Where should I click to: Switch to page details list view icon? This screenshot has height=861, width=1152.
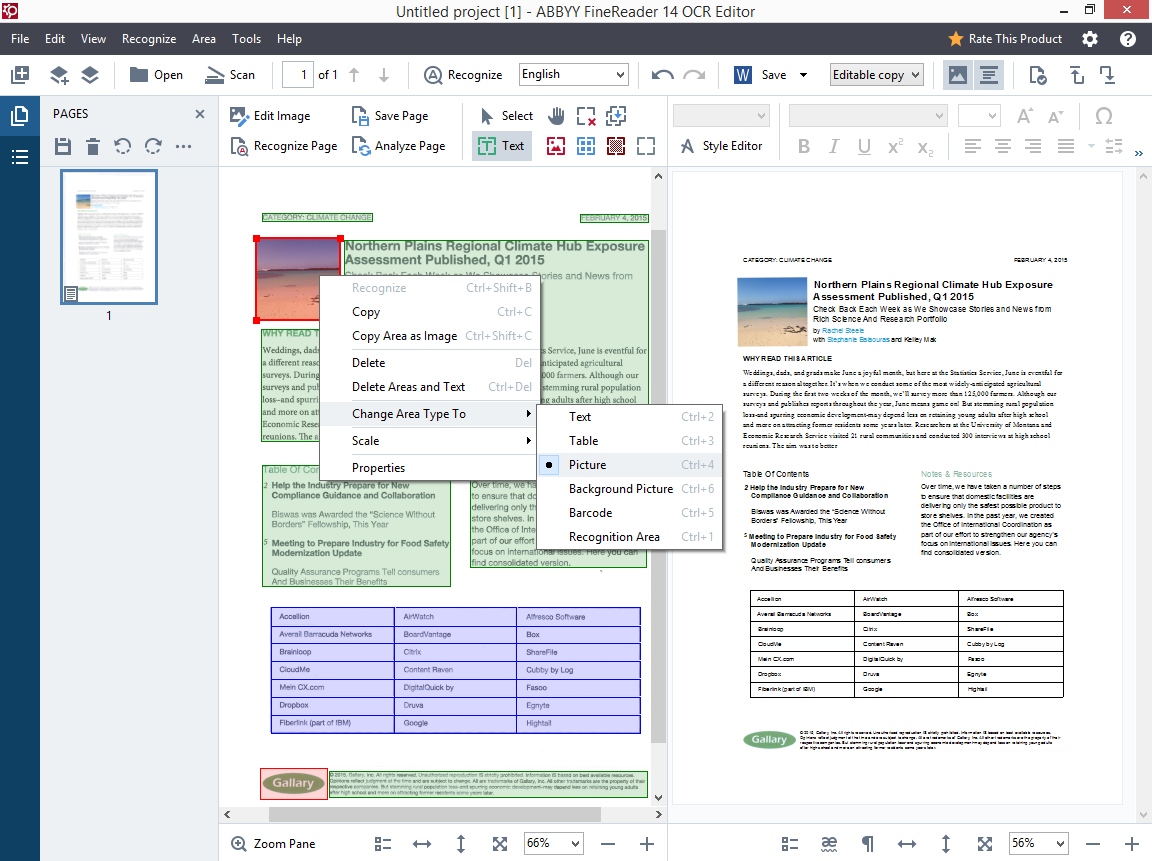[x=20, y=156]
